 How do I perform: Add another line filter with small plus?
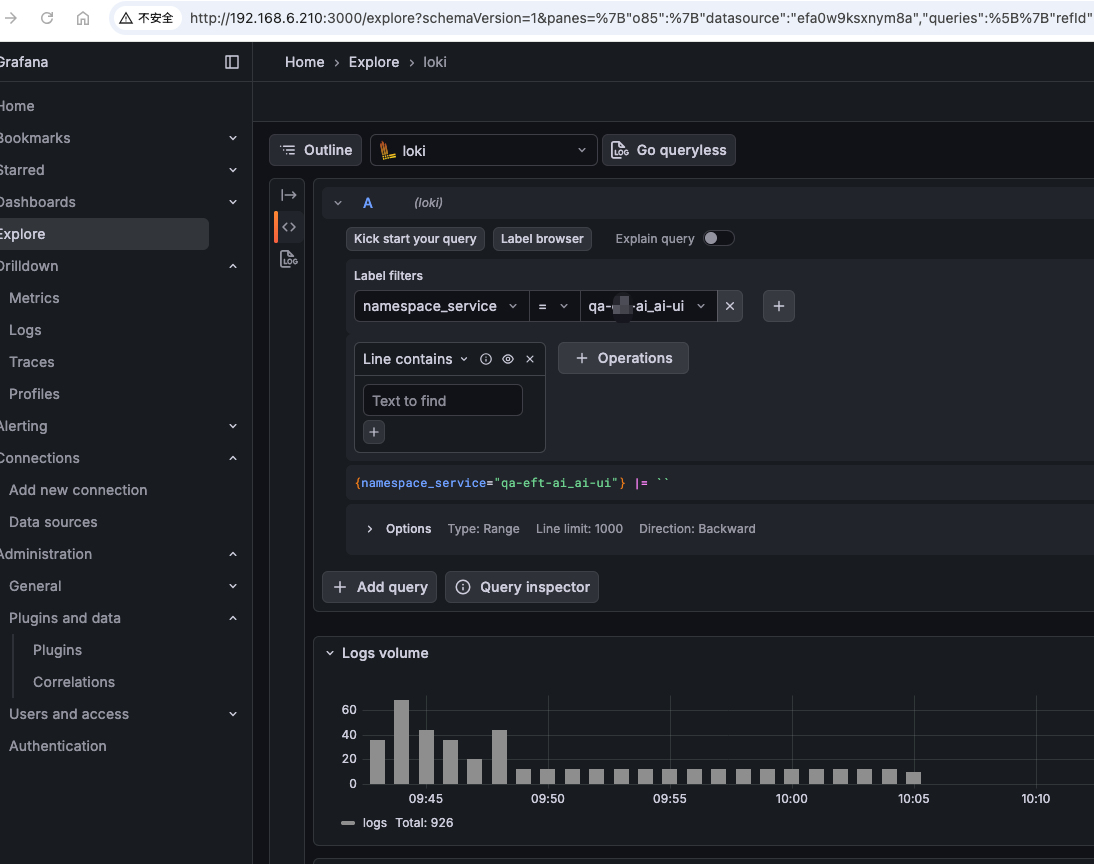tap(374, 432)
